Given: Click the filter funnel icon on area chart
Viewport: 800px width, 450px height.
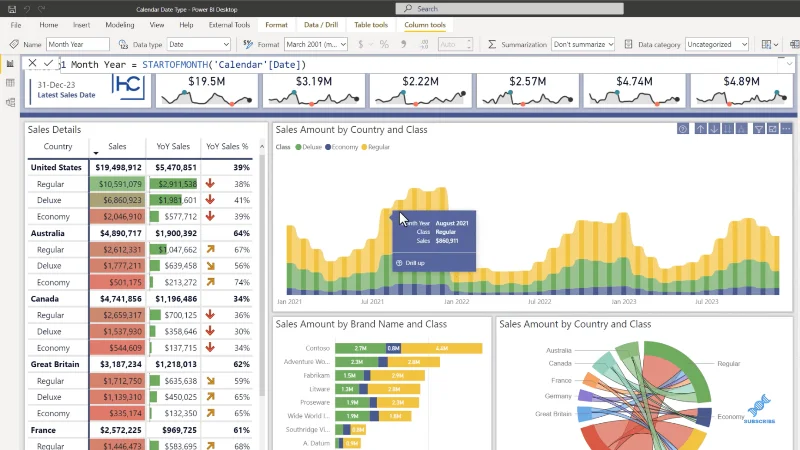Looking at the screenshot, I should [759, 129].
